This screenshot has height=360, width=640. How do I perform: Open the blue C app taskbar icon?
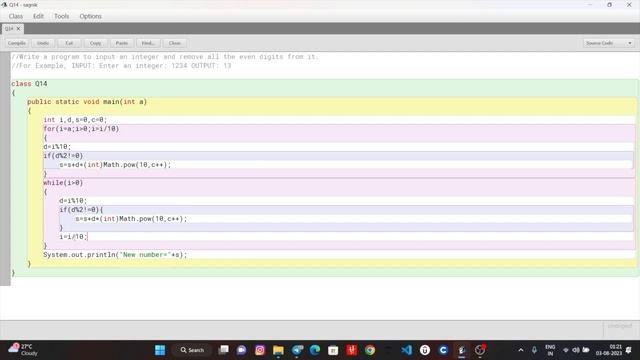pyautogui.click(x=443, y=350)
